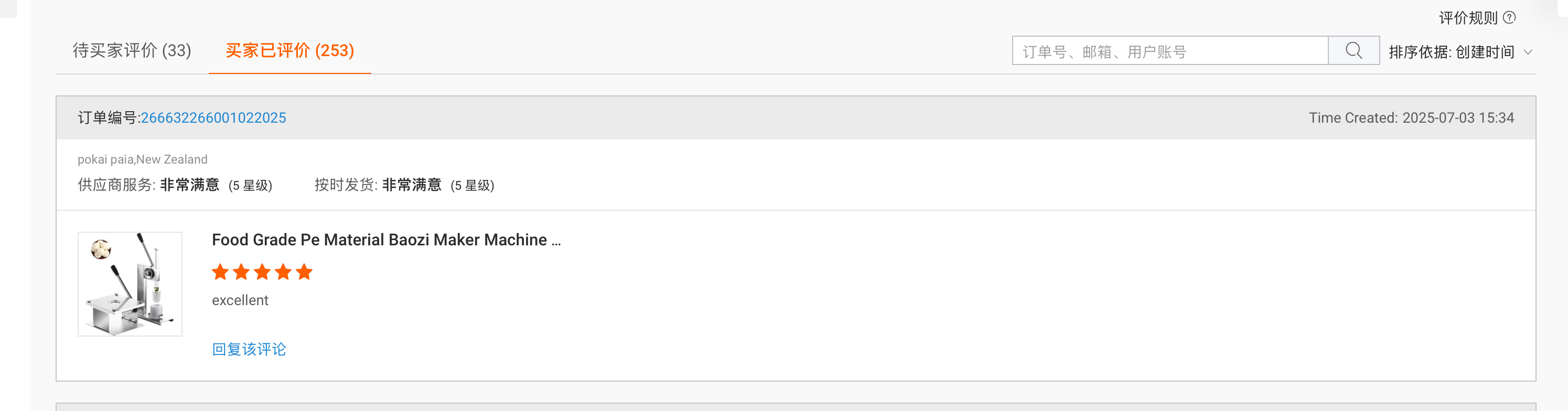Click the fourth orange rating star

[283, 272]
